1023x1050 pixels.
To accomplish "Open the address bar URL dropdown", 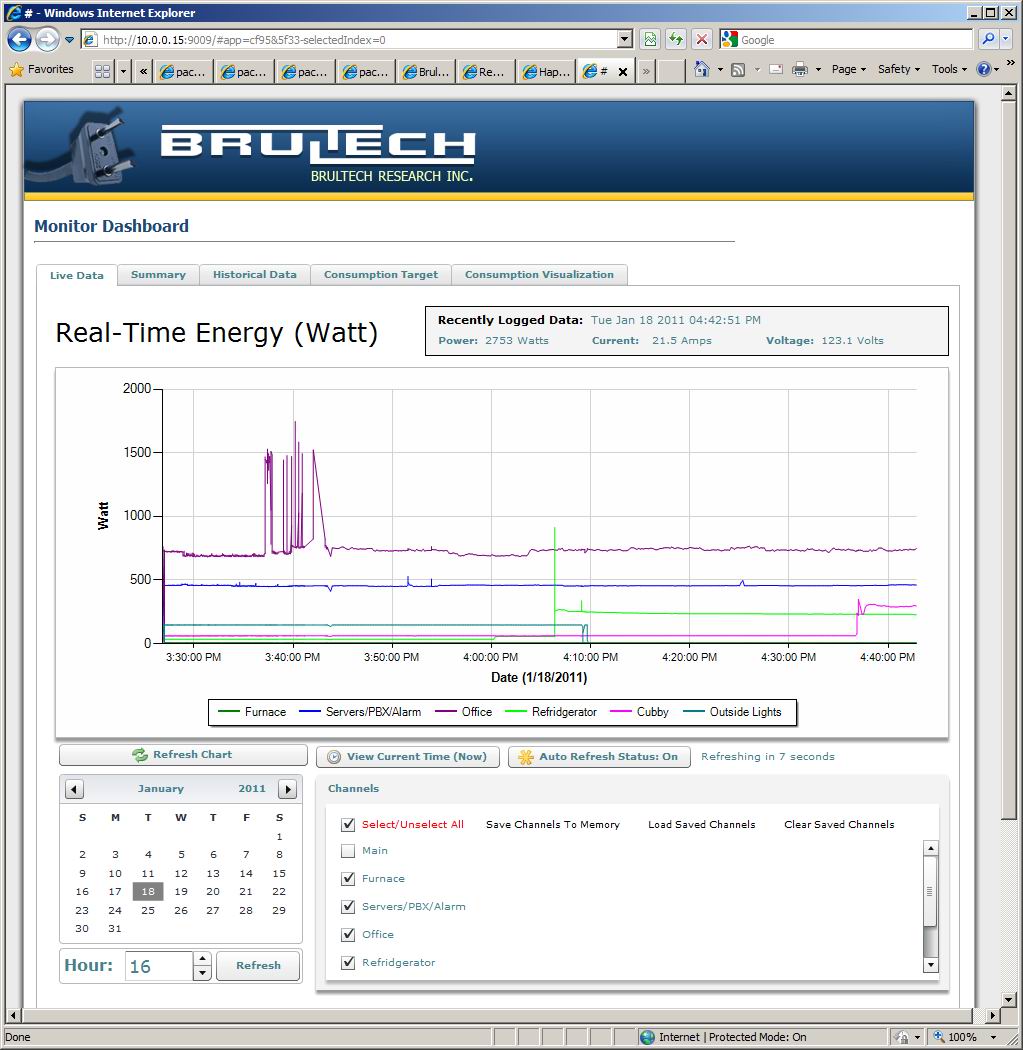I will [625, 40].
